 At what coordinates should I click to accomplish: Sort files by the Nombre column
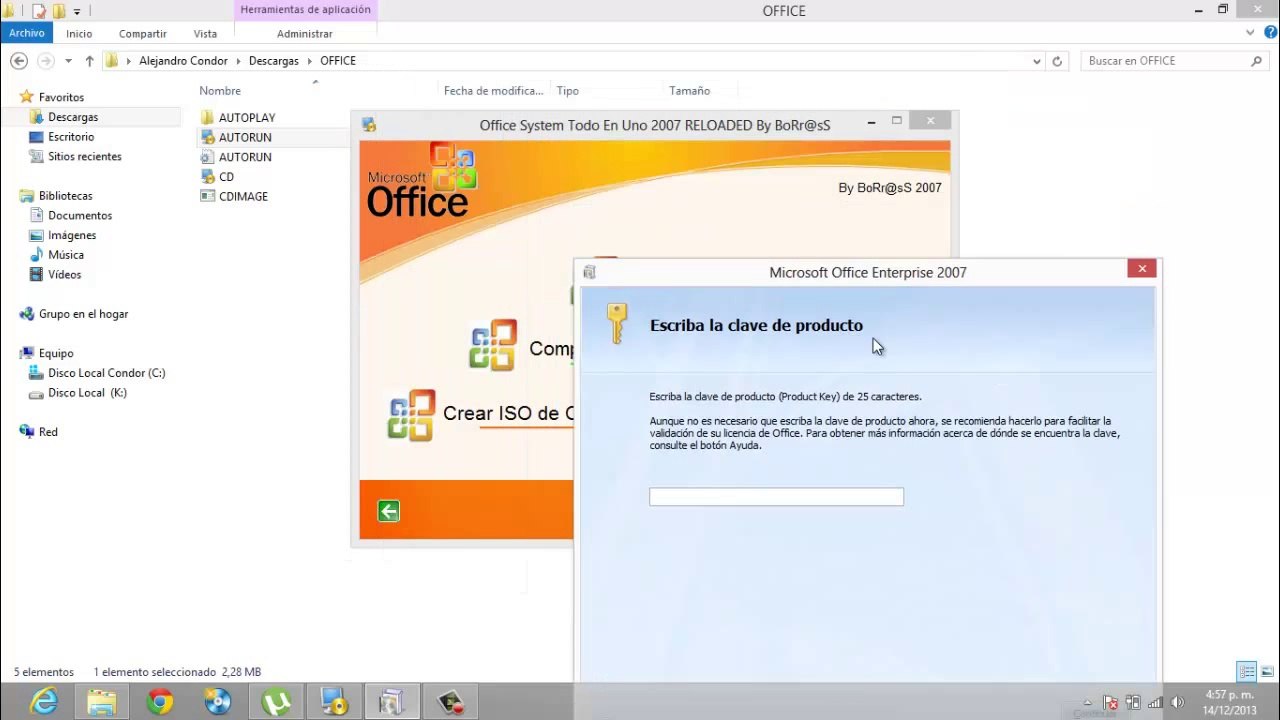click(x=220, y=91)
